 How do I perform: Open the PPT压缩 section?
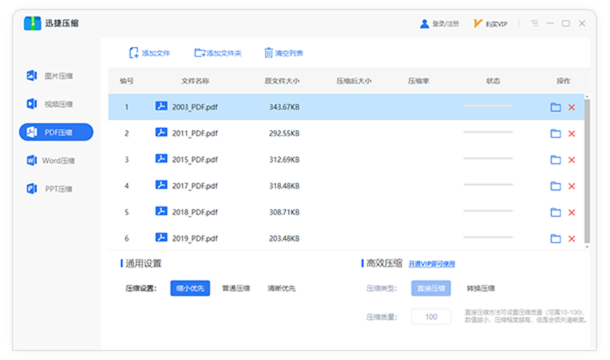(x=49, y=189)
